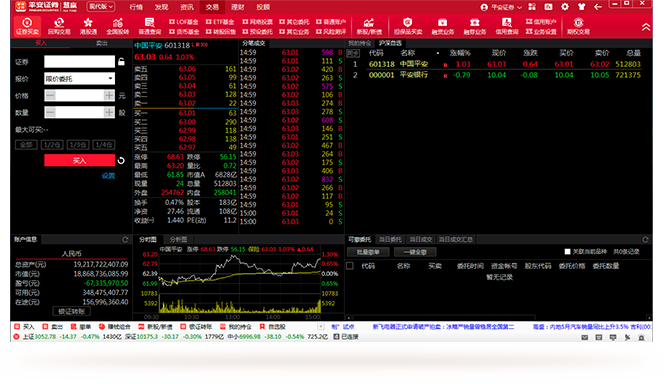
Task: Click the securities code input field
Action: 79,62
